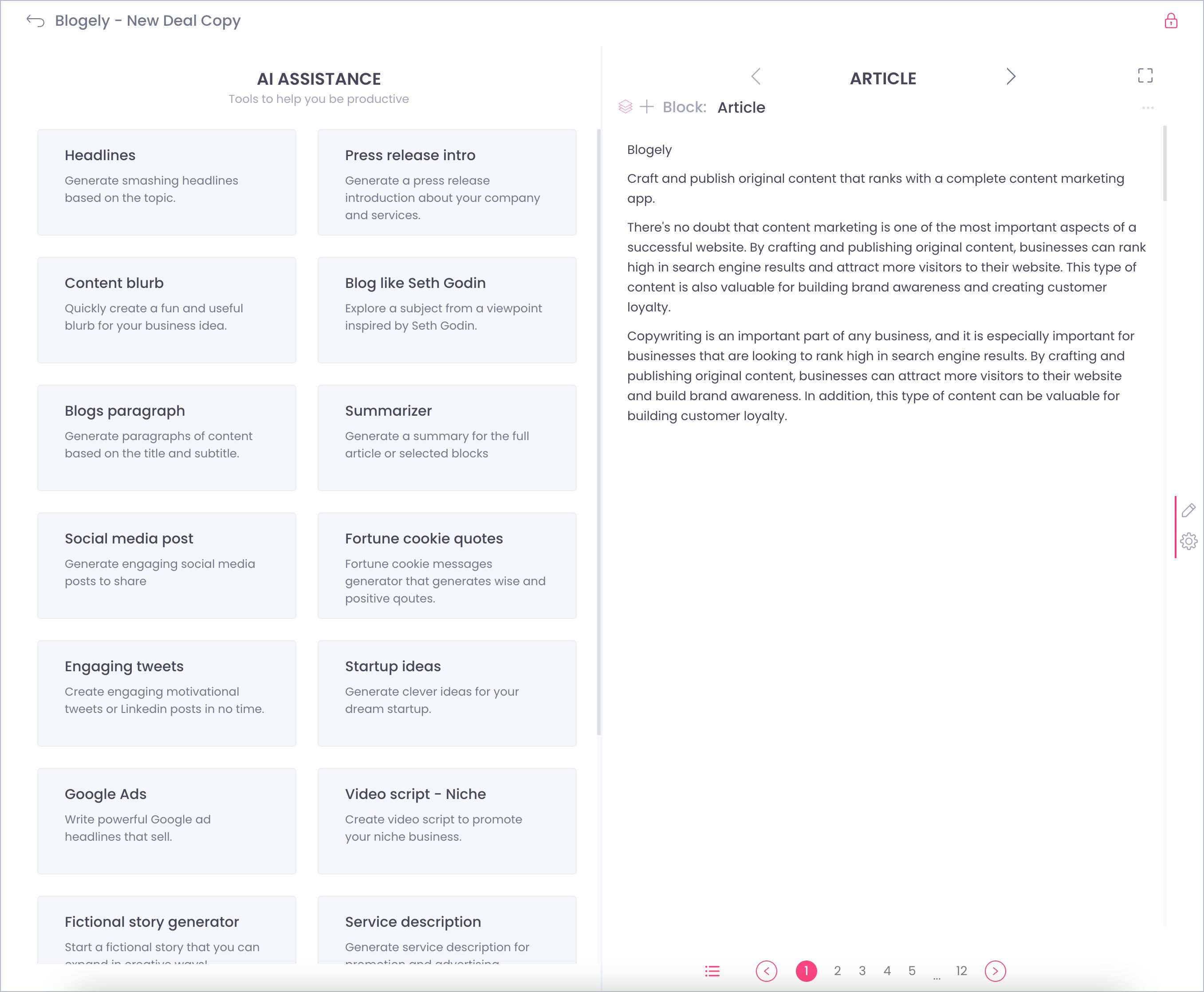
Task: Go to page 5
Action: click(x=912, y=971)
